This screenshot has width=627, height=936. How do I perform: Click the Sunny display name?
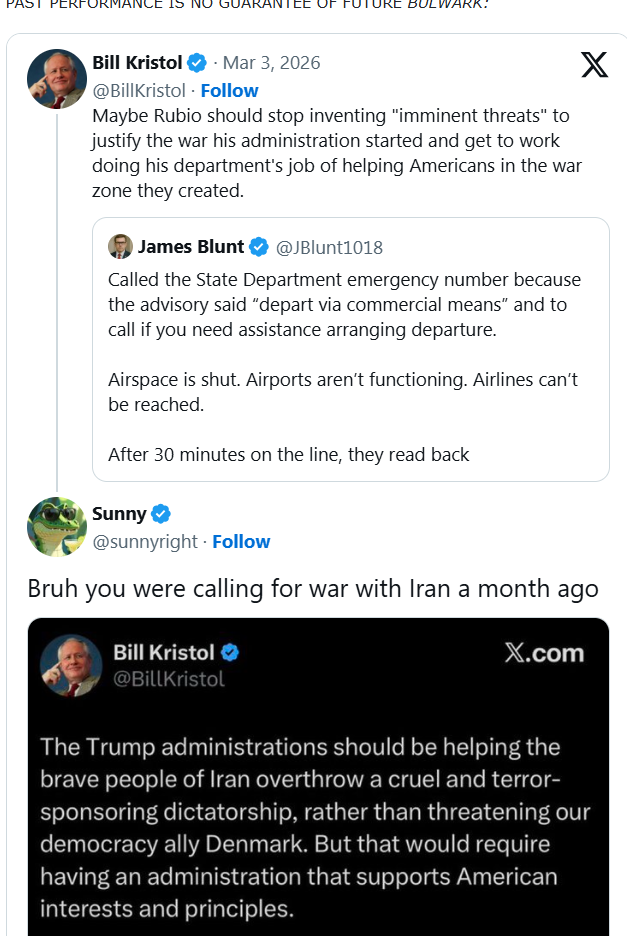click(x=119, y=514)
